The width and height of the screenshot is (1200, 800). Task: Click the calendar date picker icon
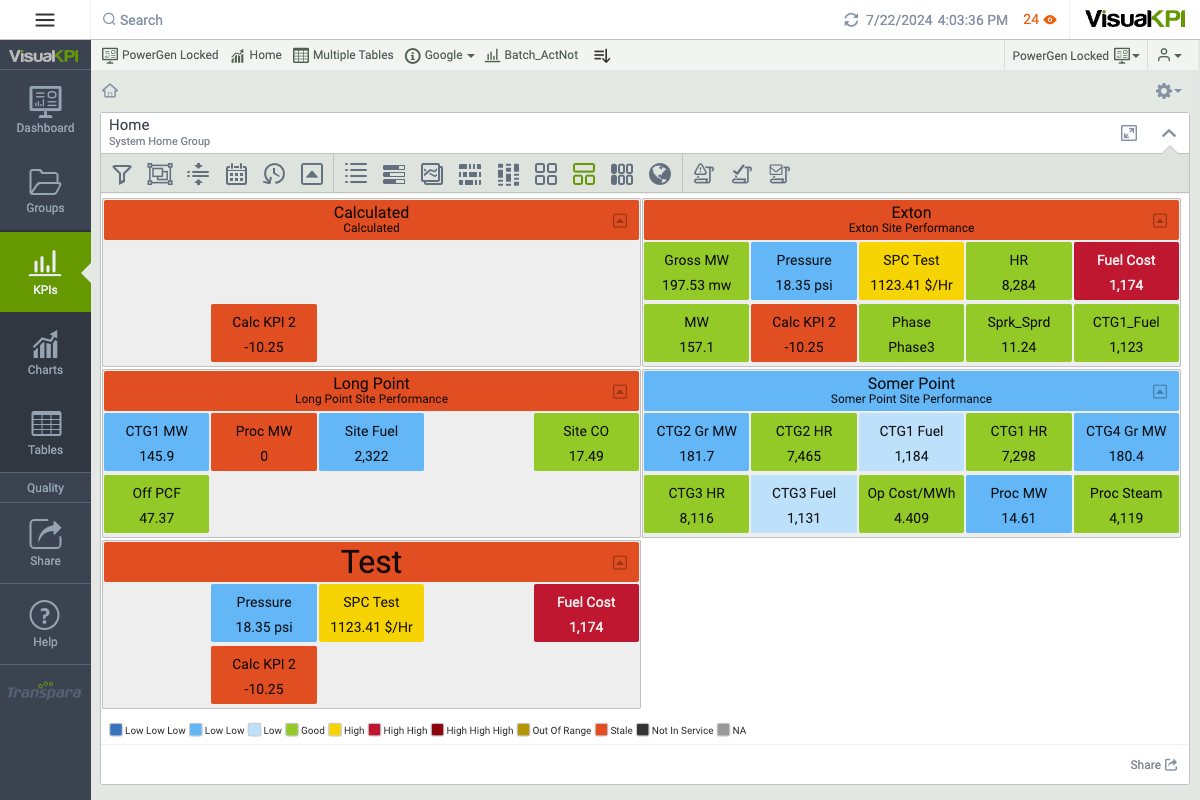pyautogui.click(x=236, y=174)
